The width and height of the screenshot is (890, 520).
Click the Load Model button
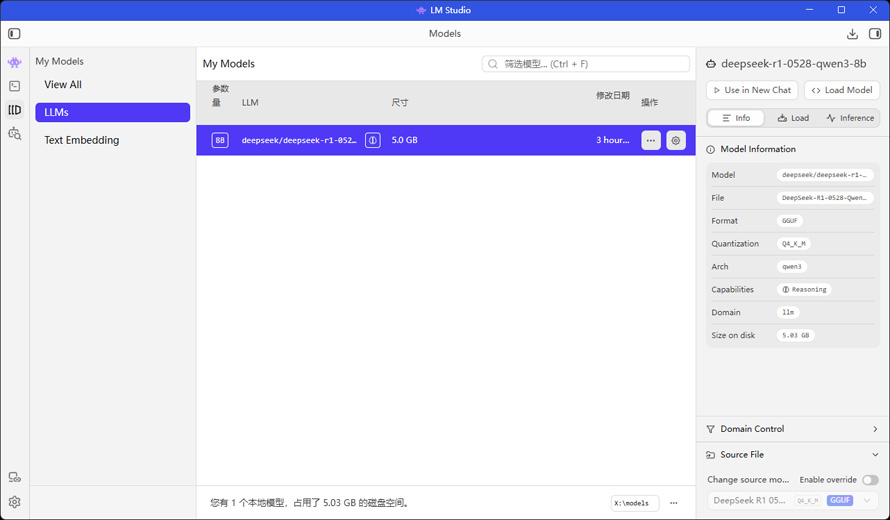point(841,90)
